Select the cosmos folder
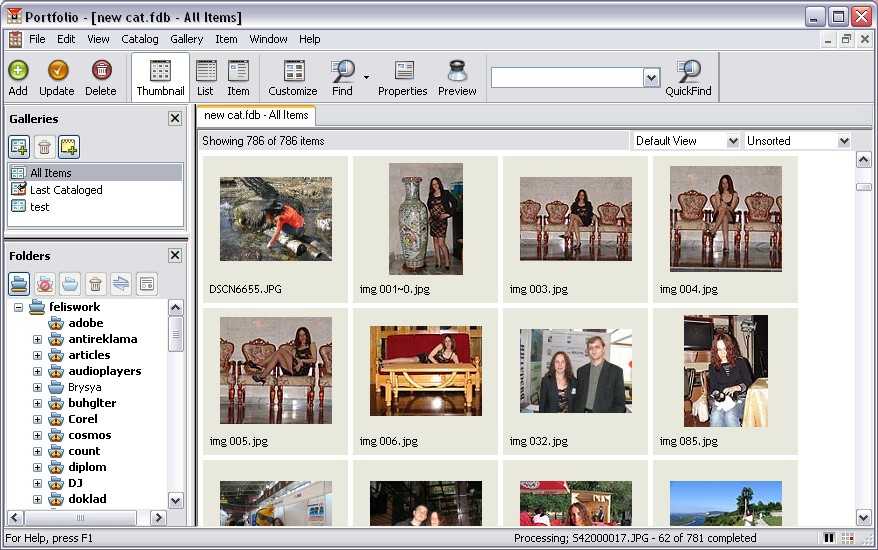This screenshot has height=550, width=878. click(x=90, y=435)
